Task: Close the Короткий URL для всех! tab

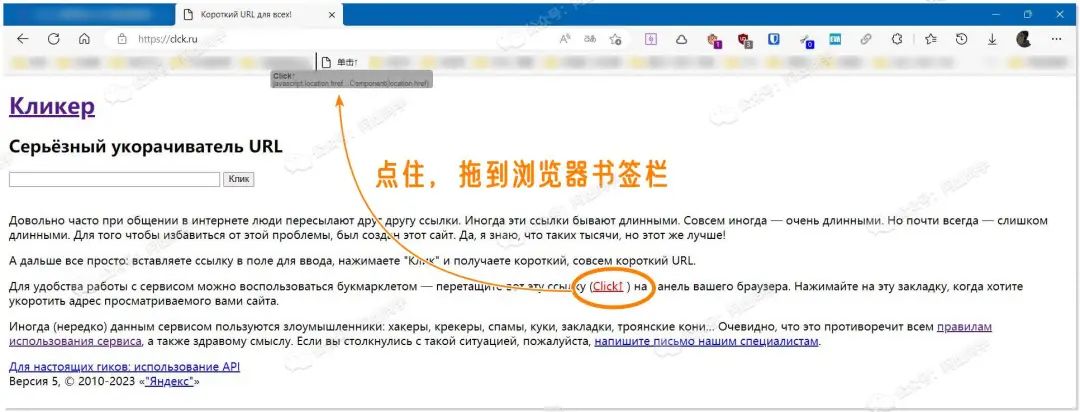Action: click(x=332, y=14)
